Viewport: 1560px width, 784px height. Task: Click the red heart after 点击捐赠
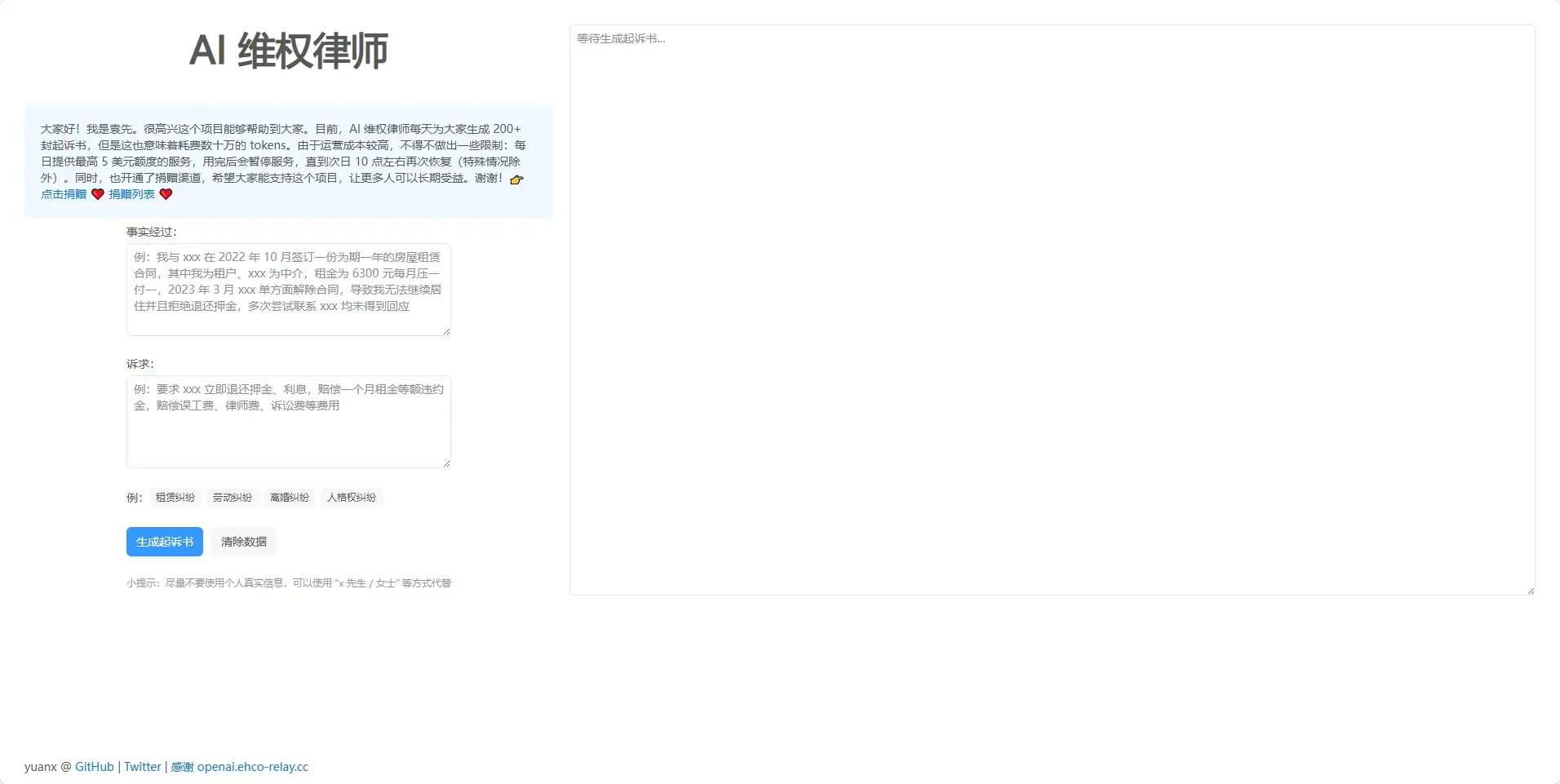[98, 194]
